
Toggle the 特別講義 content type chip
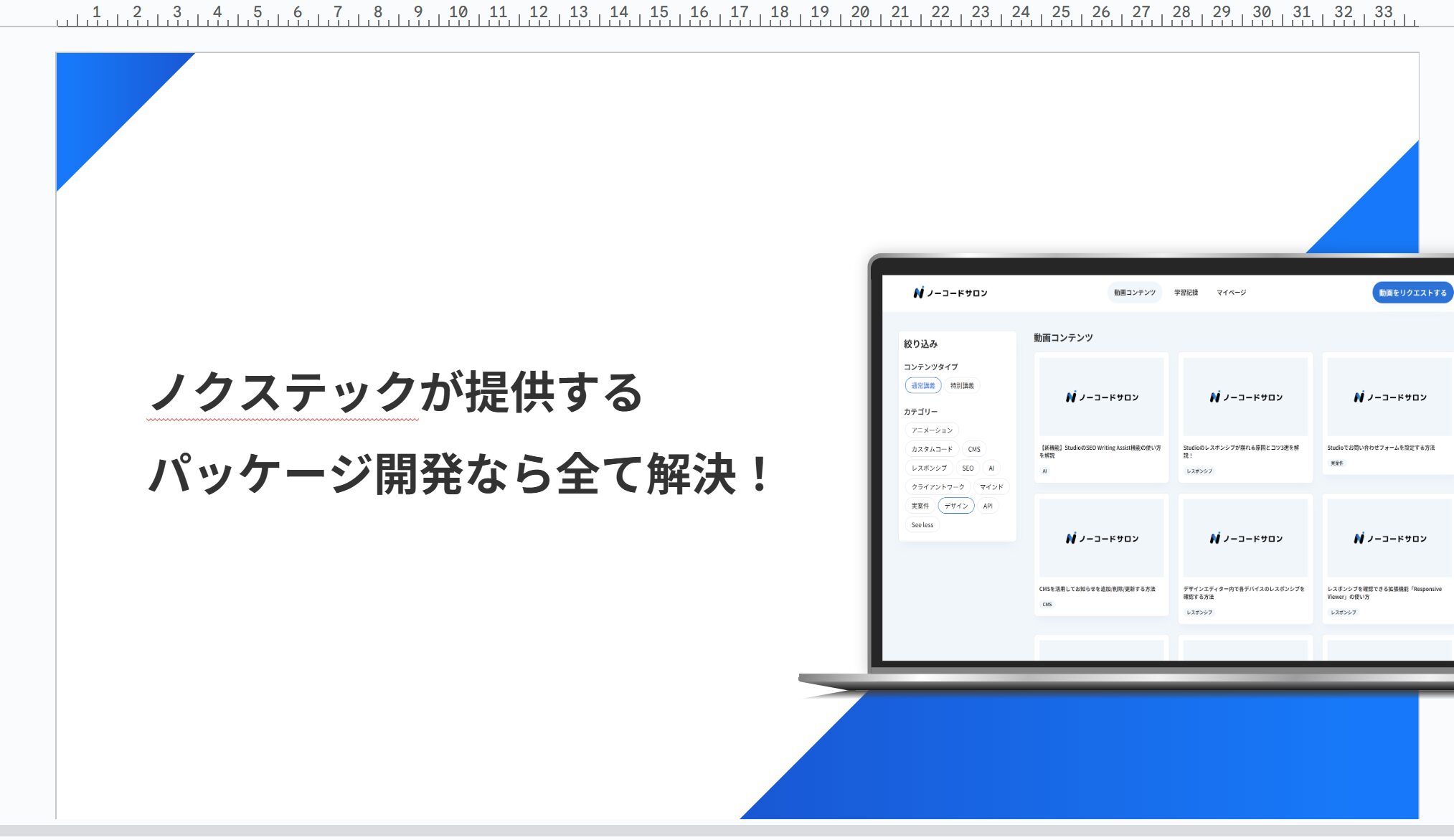(x=962, y=386)
